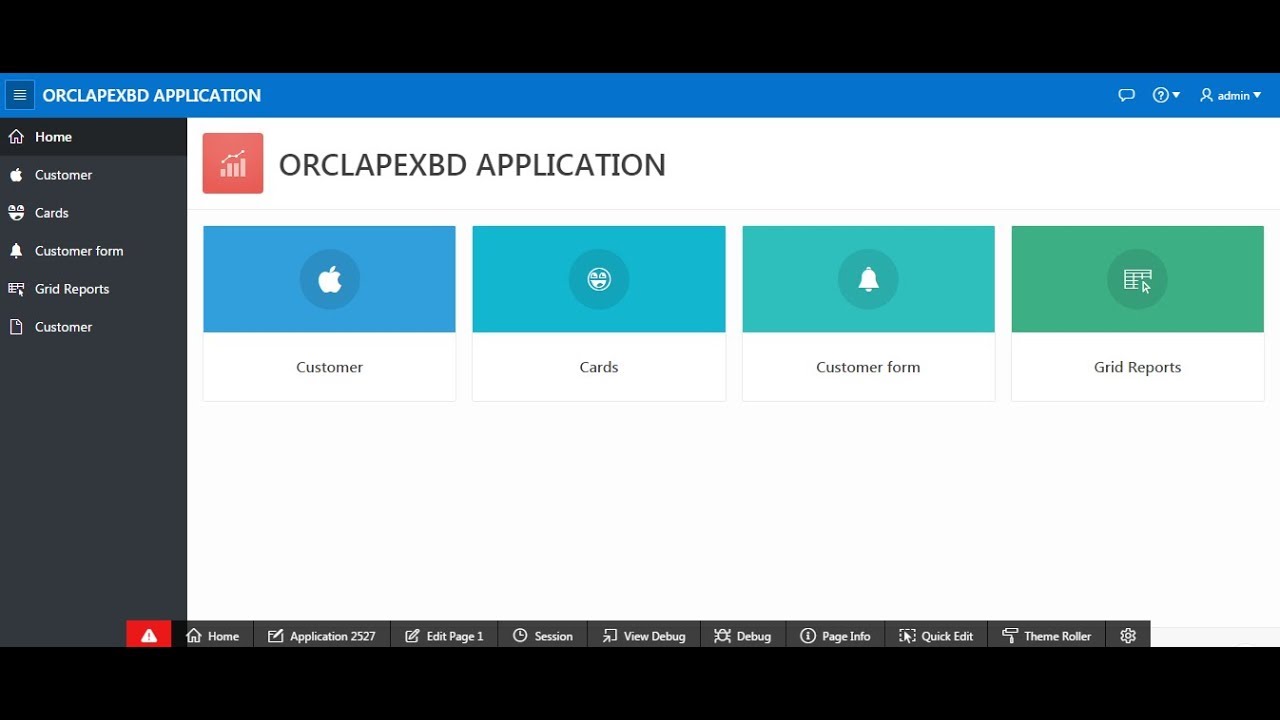Open the admin user menu

(1230, 95)
